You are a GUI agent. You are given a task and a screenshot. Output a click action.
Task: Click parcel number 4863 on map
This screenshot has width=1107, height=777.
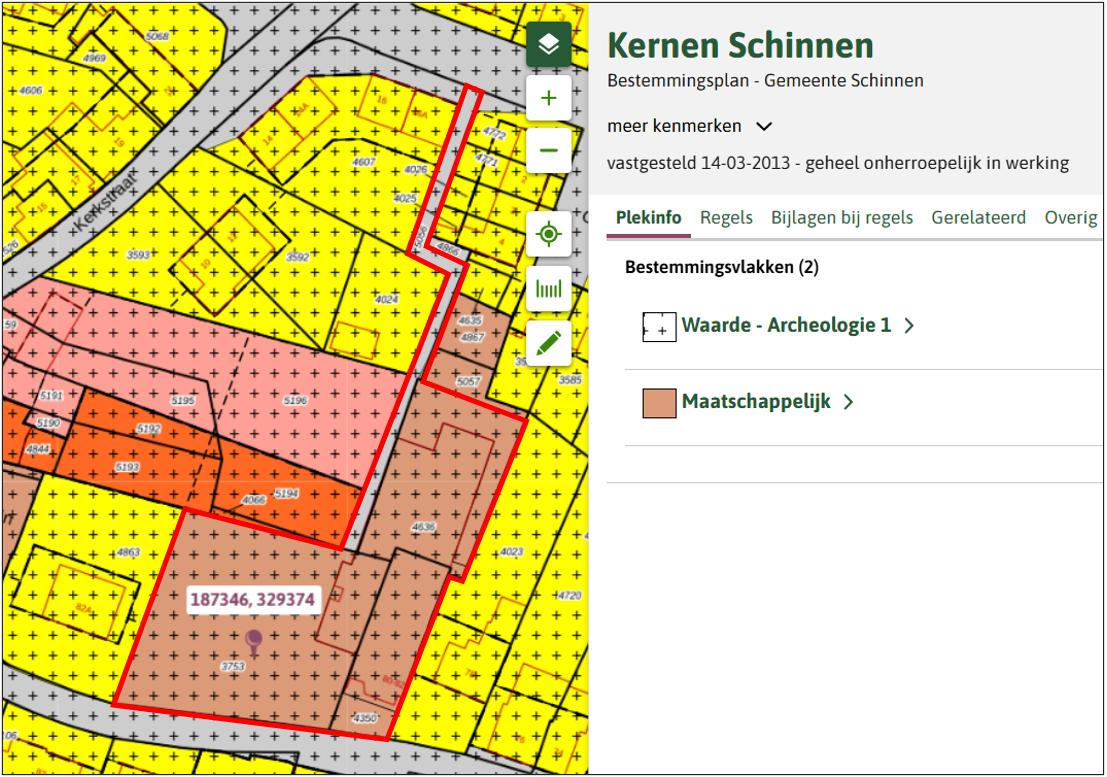click(128, 552)
